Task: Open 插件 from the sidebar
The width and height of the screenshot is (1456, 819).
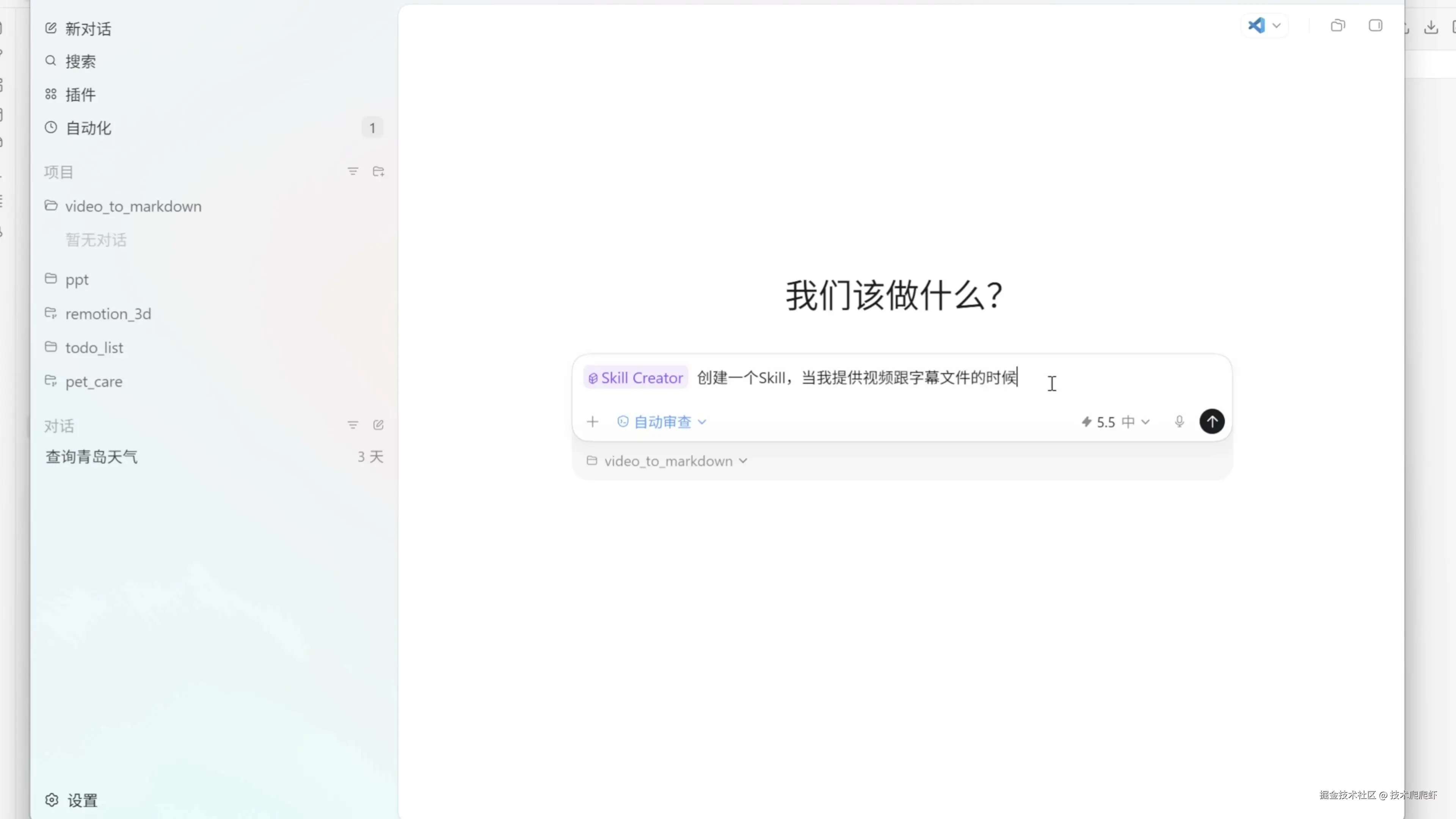Action: pyautogui.click(x=80, y=94)
